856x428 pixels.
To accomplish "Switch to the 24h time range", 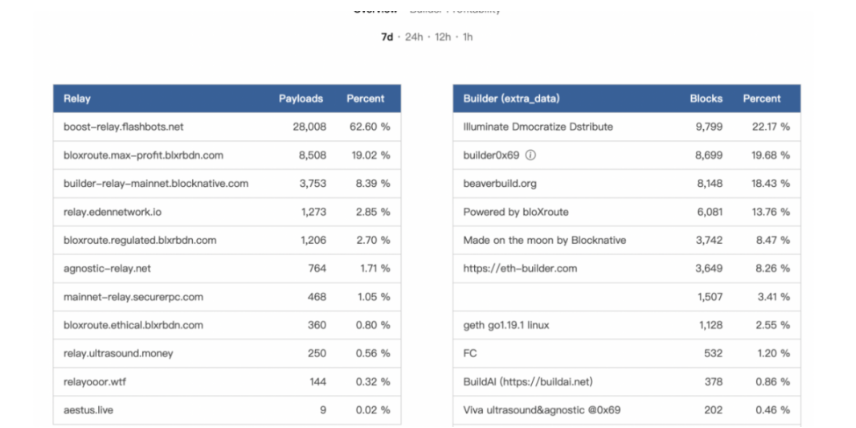I will point(414,37).
